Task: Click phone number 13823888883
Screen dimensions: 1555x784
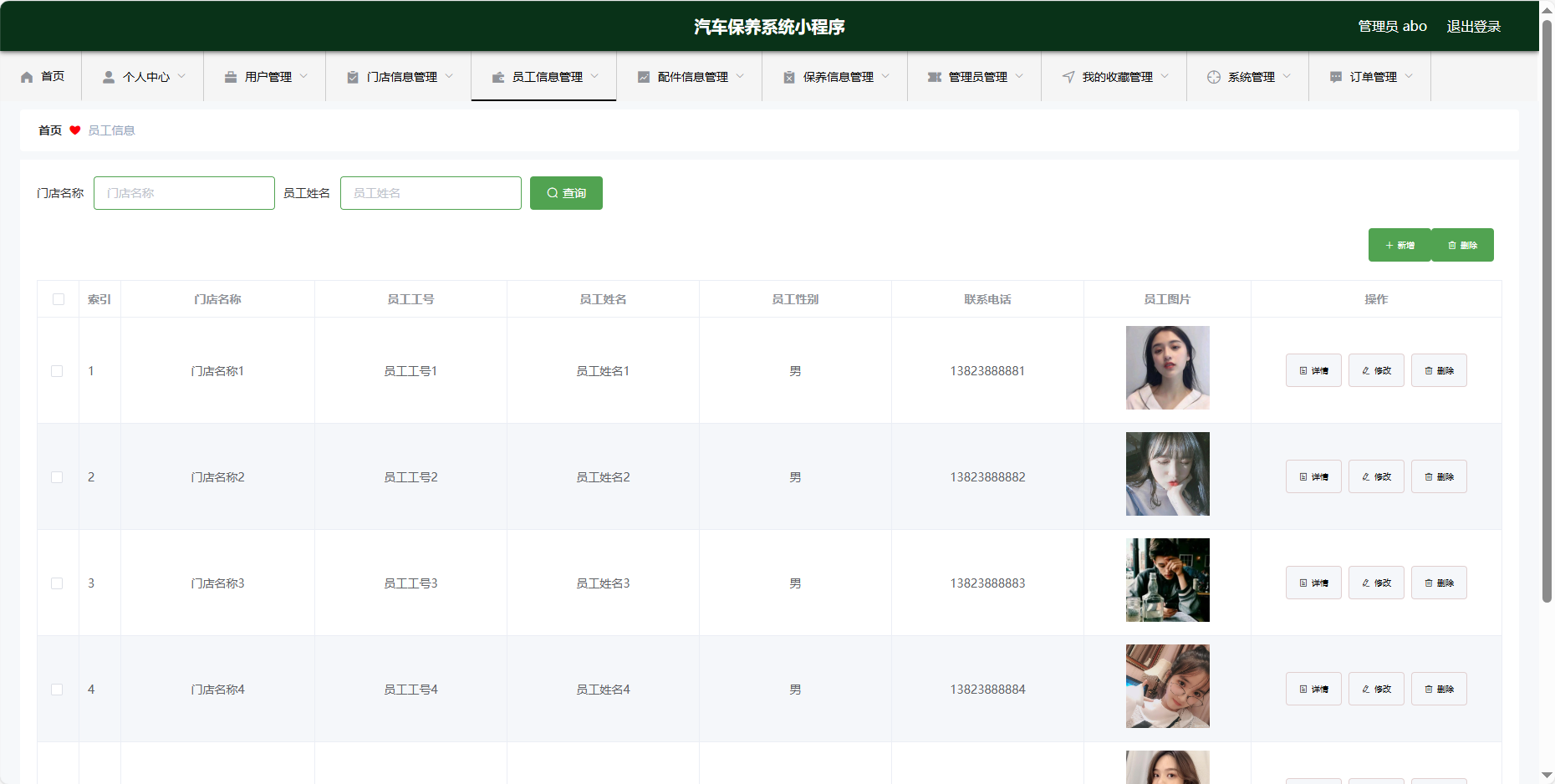Action: click(x=987, y=583)
